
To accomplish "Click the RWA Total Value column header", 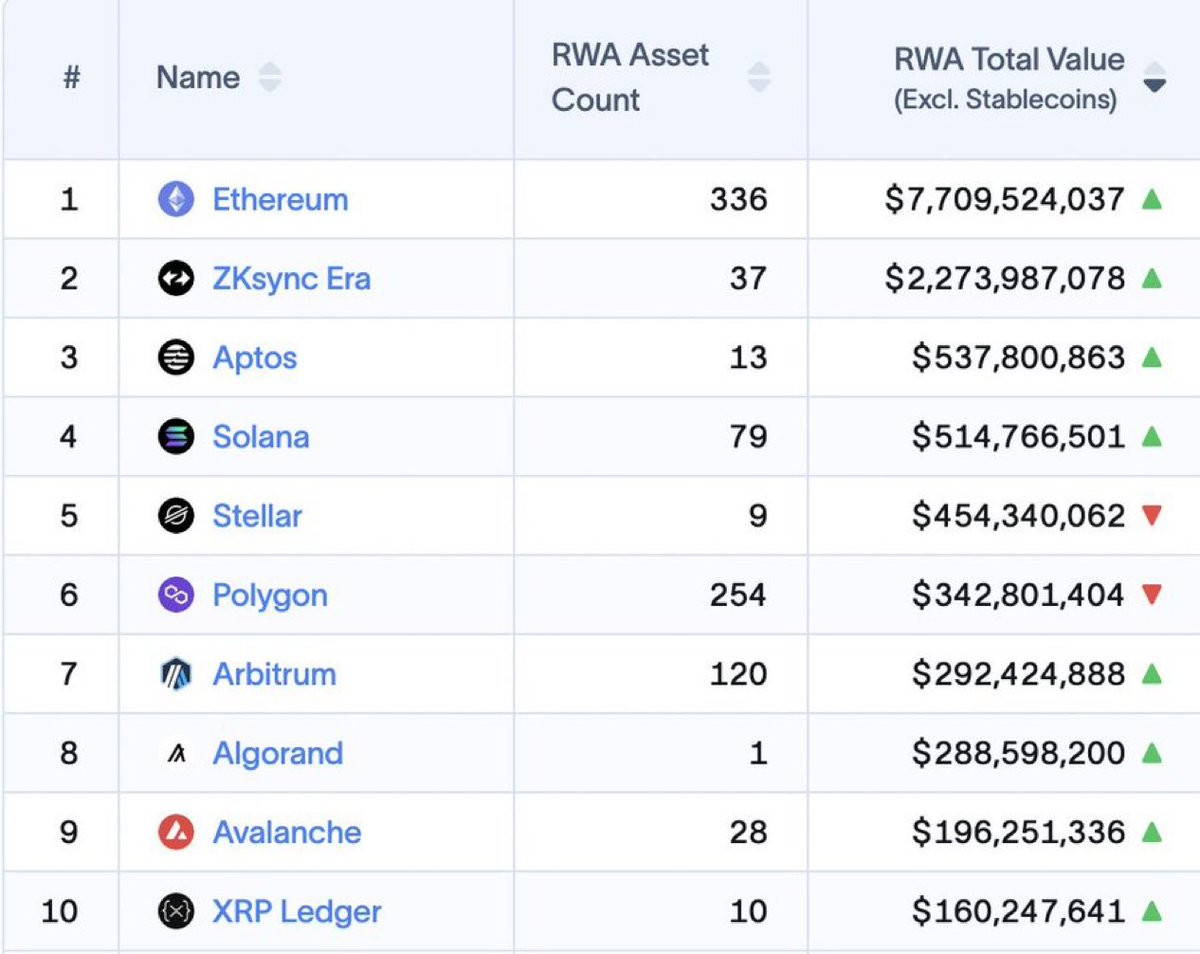I will pyautogui.click(x=1008, y=60).
